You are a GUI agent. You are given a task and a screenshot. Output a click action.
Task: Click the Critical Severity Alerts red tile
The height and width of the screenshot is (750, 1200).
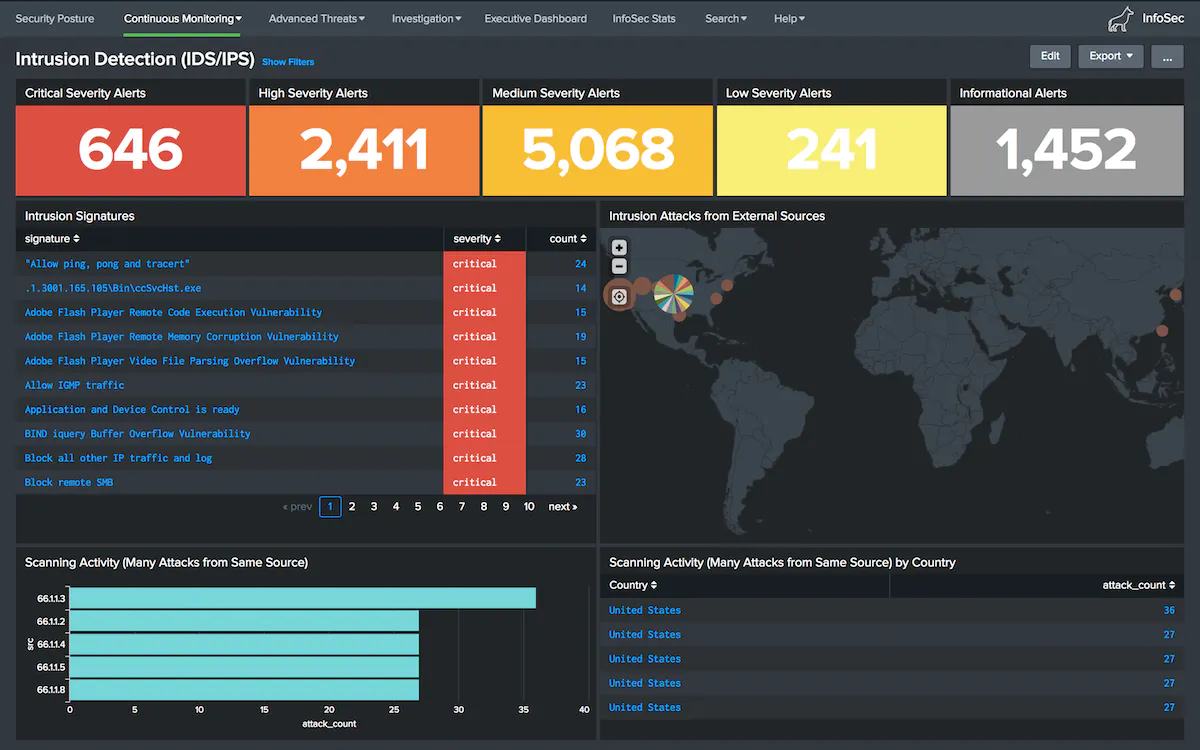130,149
